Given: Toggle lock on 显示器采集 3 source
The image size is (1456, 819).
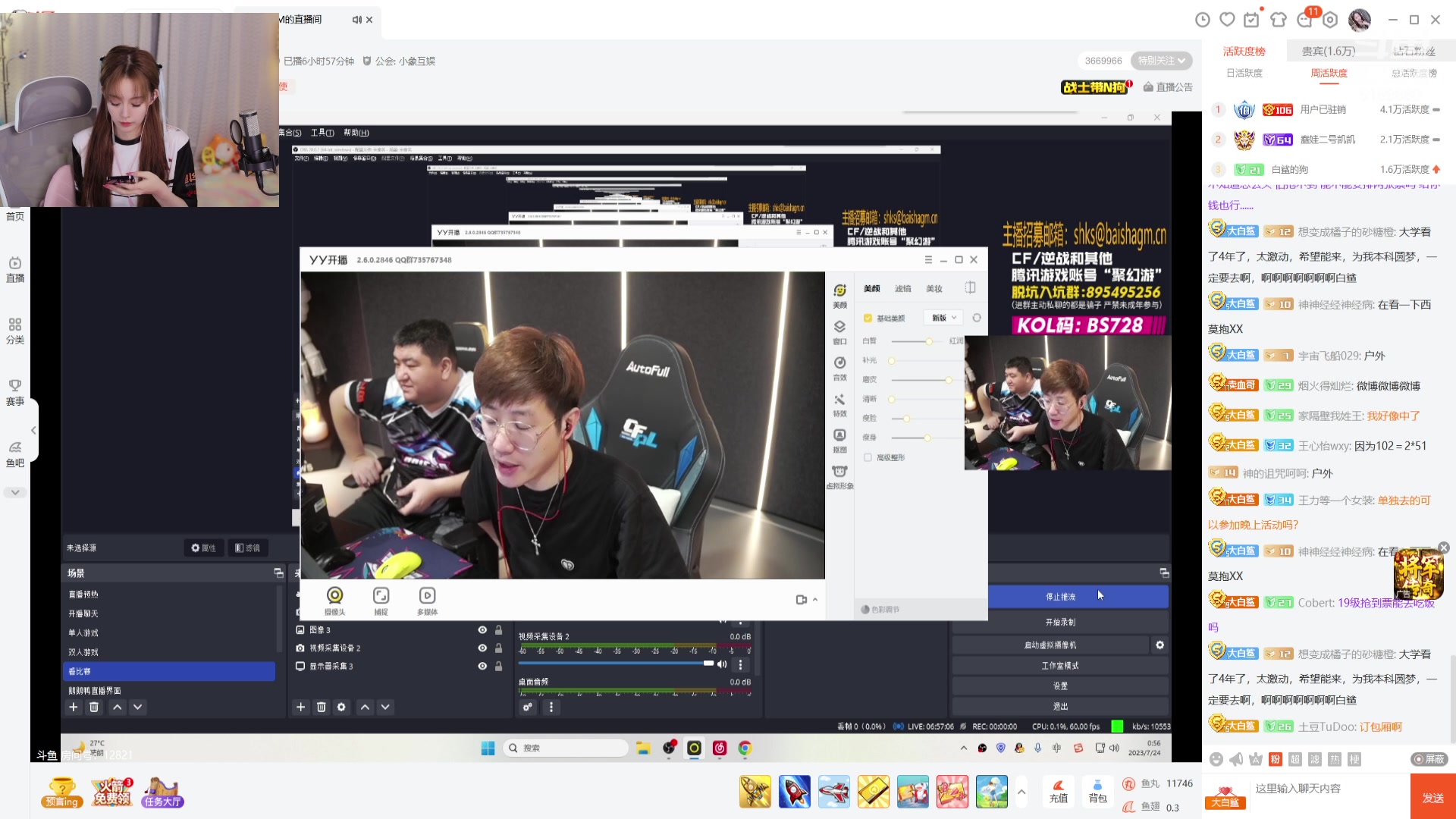Looking at the screenshot, I should [x=498, y=666].
